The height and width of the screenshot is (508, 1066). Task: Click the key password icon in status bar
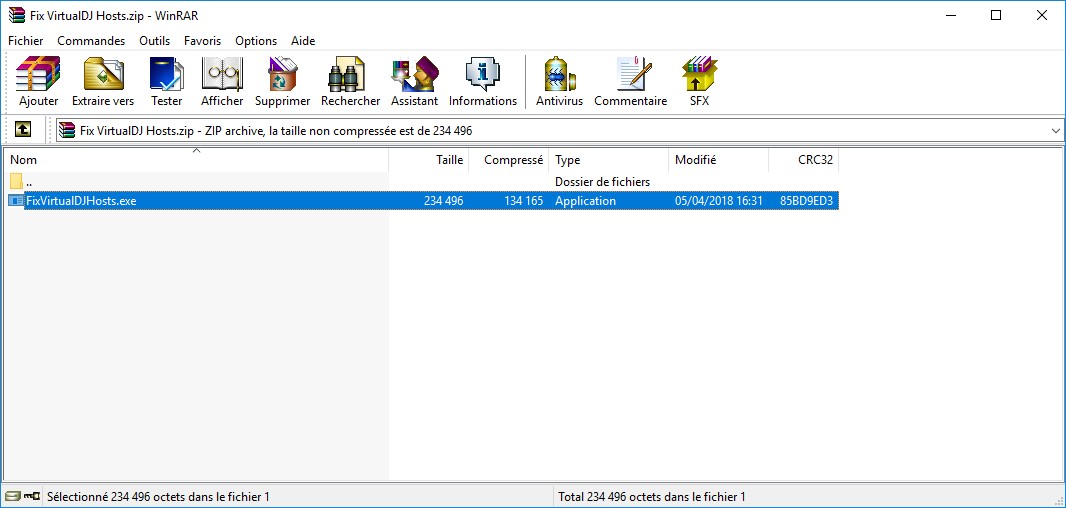coord(31,496)
